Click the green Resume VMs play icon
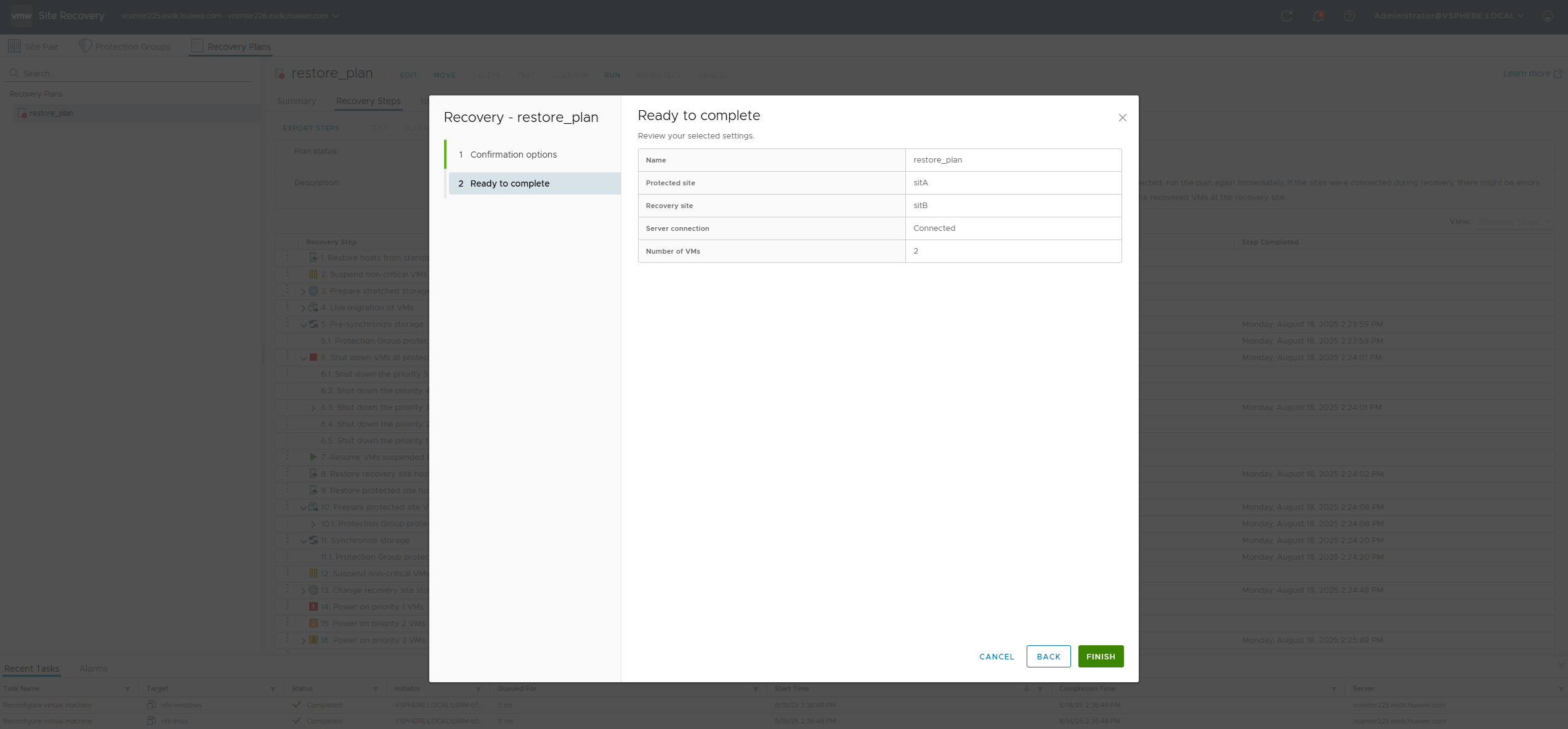This screenshot has height=729, width=1568. point(313,457)
